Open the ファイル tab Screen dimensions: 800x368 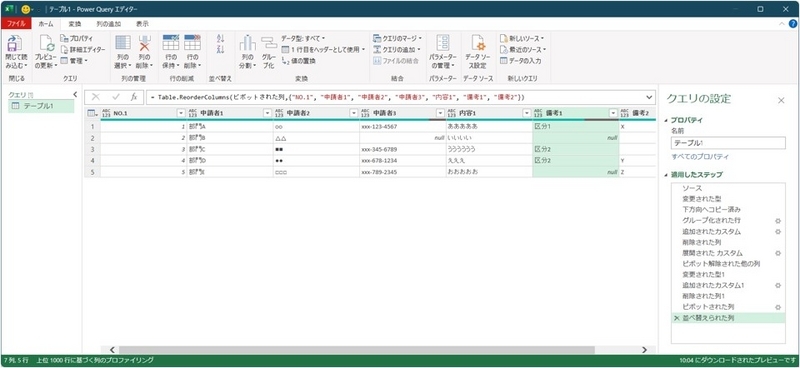(x=16, y=23)
